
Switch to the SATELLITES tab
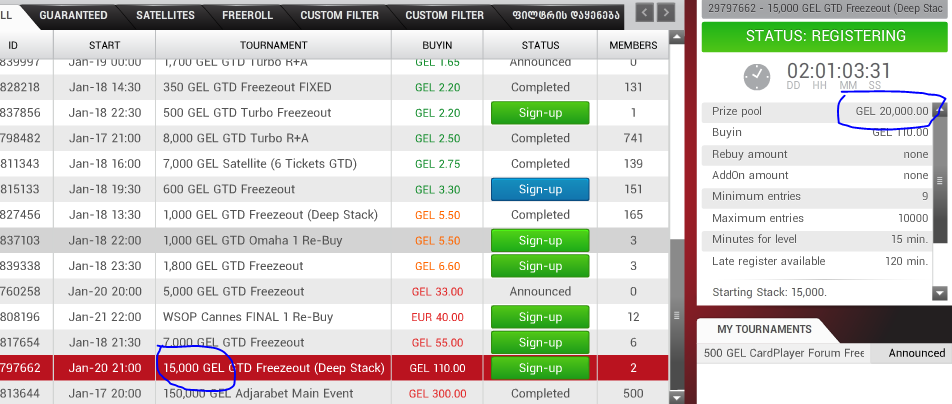165,15
